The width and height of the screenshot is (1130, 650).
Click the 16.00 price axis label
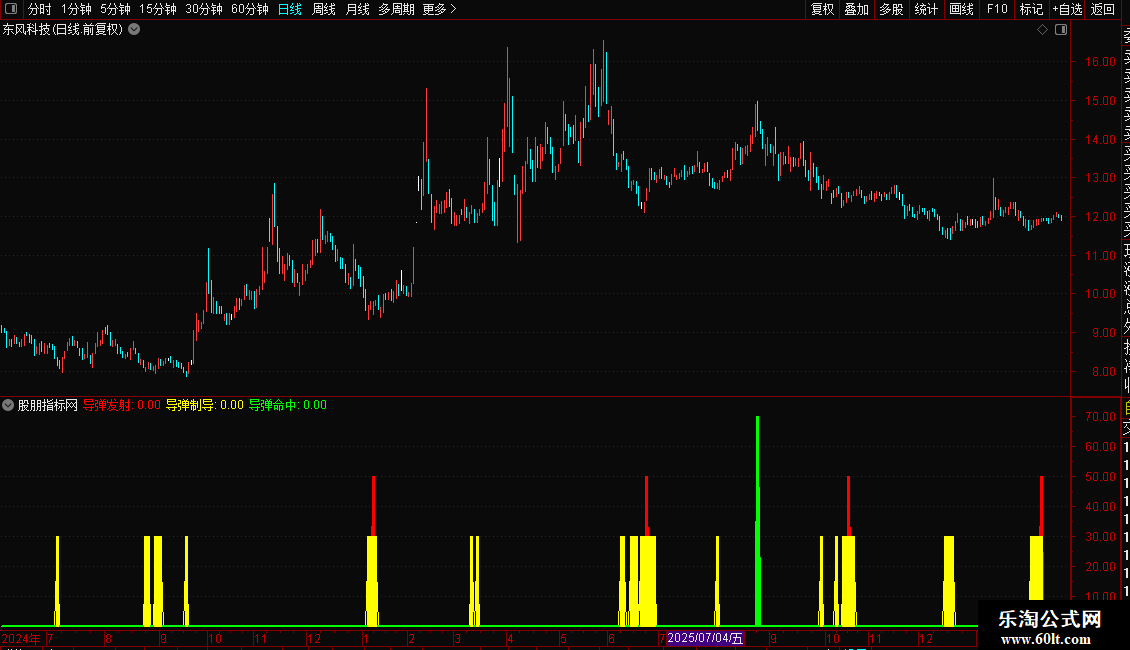click(1100, 62)
